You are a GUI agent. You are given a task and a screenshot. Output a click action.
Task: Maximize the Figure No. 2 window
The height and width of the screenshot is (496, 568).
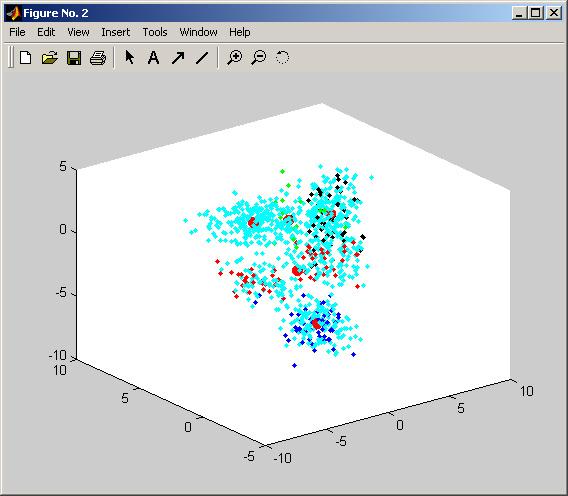(535, 13)
